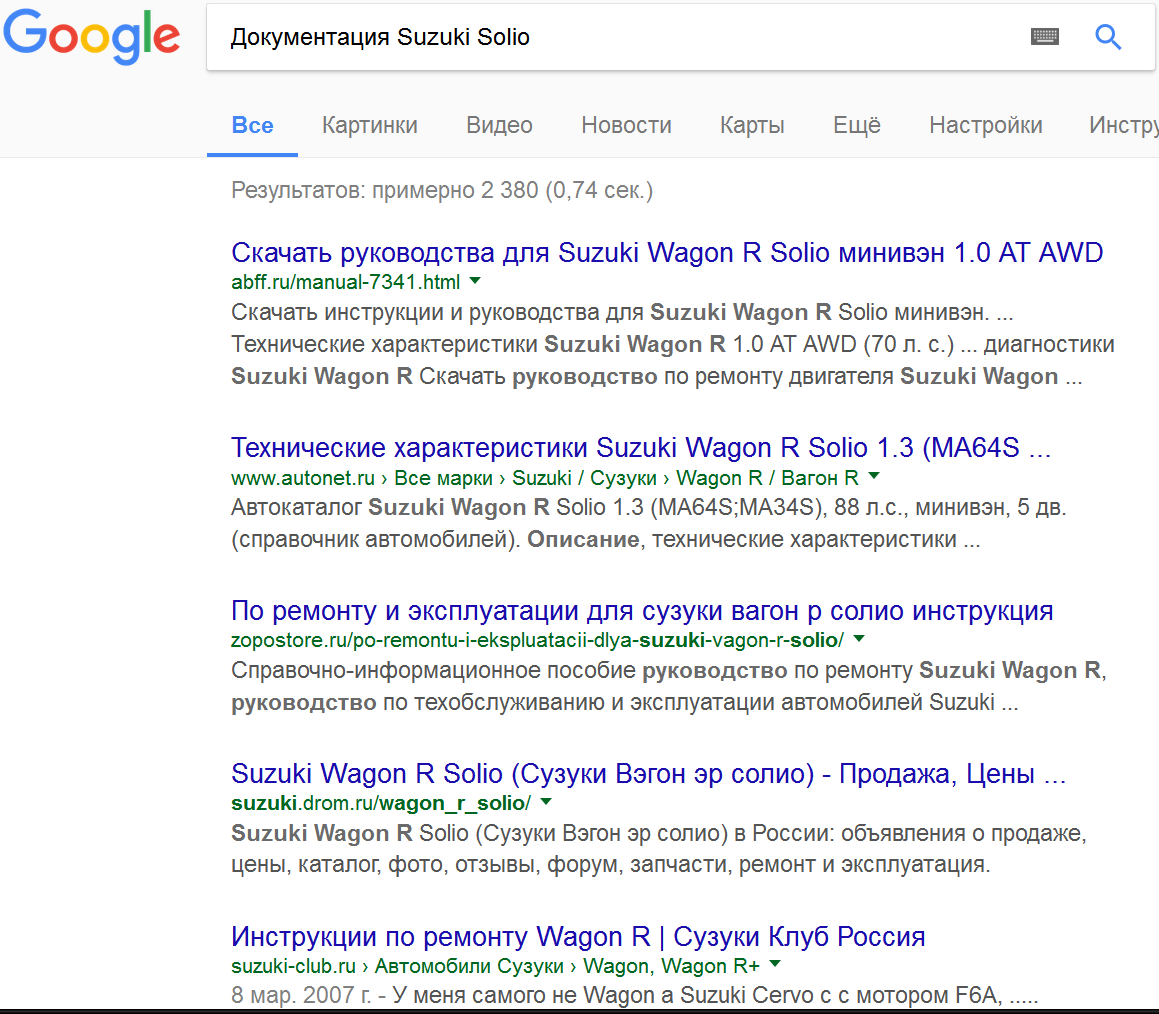Click the zopostore.ru URL text

(x=537, y=640)
